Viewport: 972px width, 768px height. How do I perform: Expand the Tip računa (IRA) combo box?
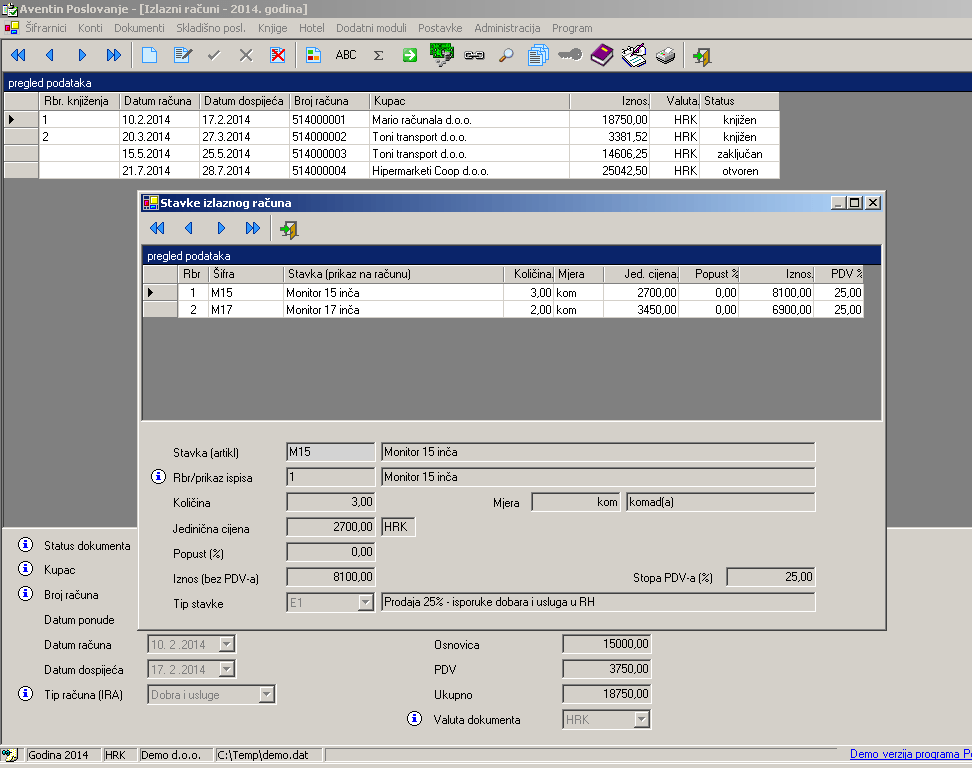(x=266, y=694)
